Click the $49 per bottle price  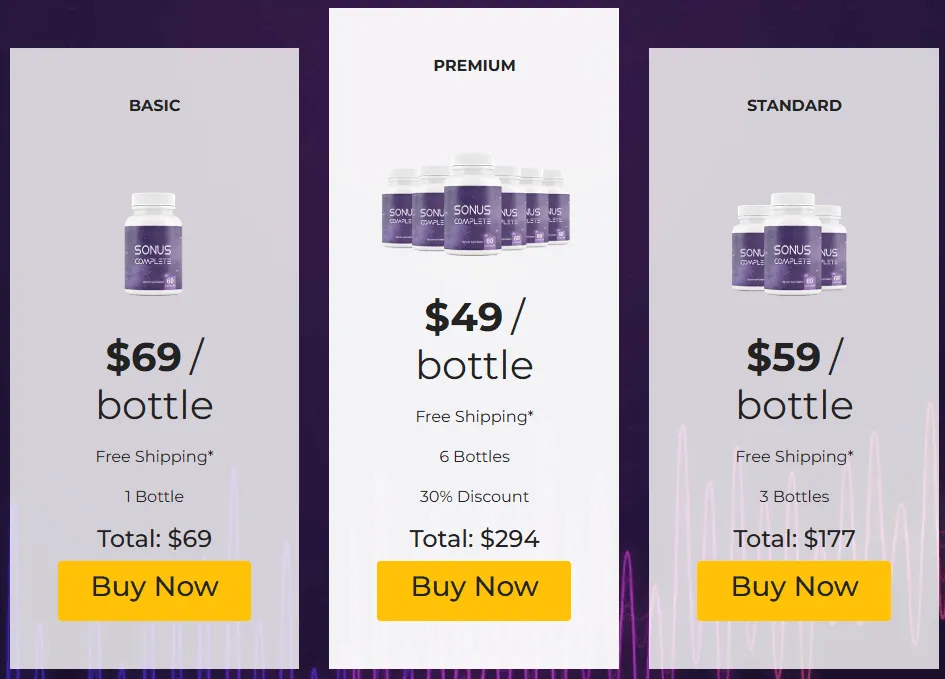pyautogui.click(x=473, y=340)
